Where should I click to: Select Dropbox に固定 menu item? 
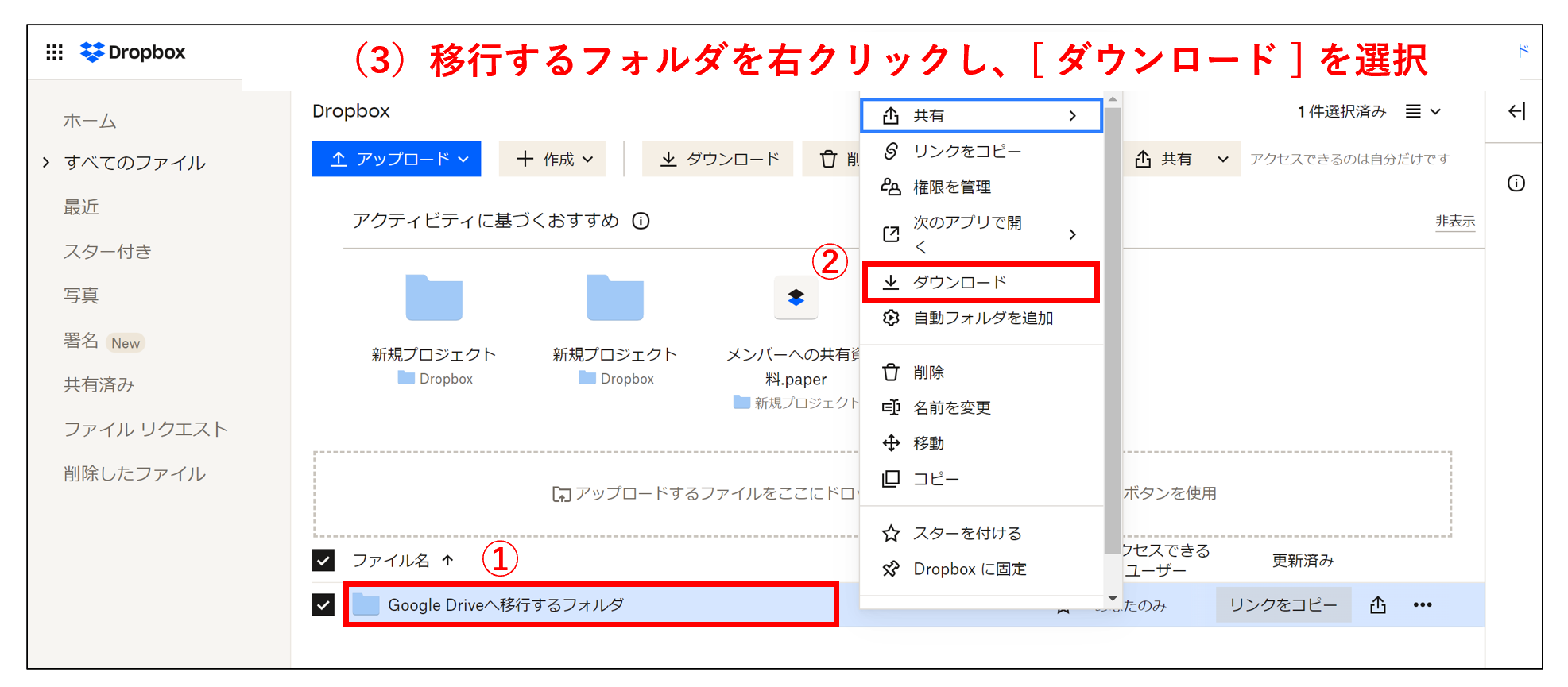981,569
